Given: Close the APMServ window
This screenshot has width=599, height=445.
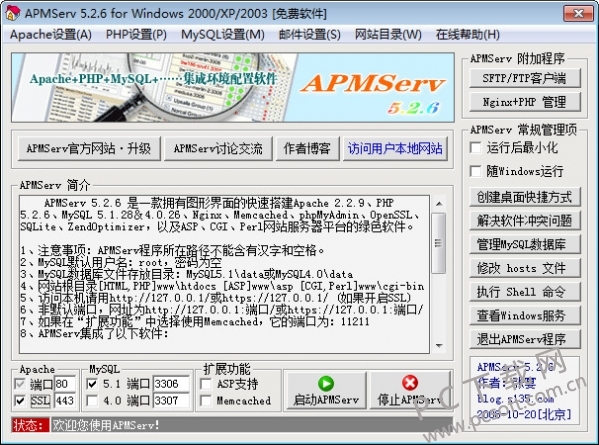Looking at the screenshot, I should 578,13.
